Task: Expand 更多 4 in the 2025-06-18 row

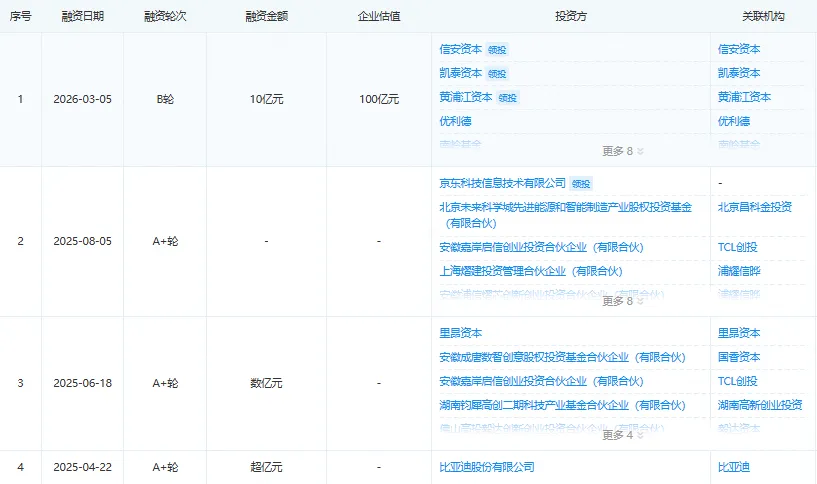Action: (623, 435)
